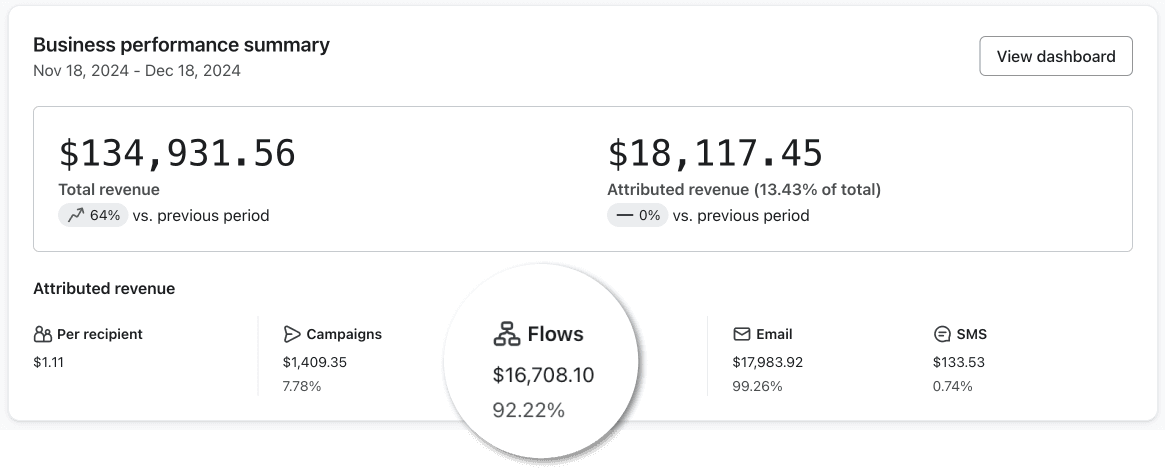Click the flat dash trend icon
This screenshot has width=1165, height=470.
(625, 215)
